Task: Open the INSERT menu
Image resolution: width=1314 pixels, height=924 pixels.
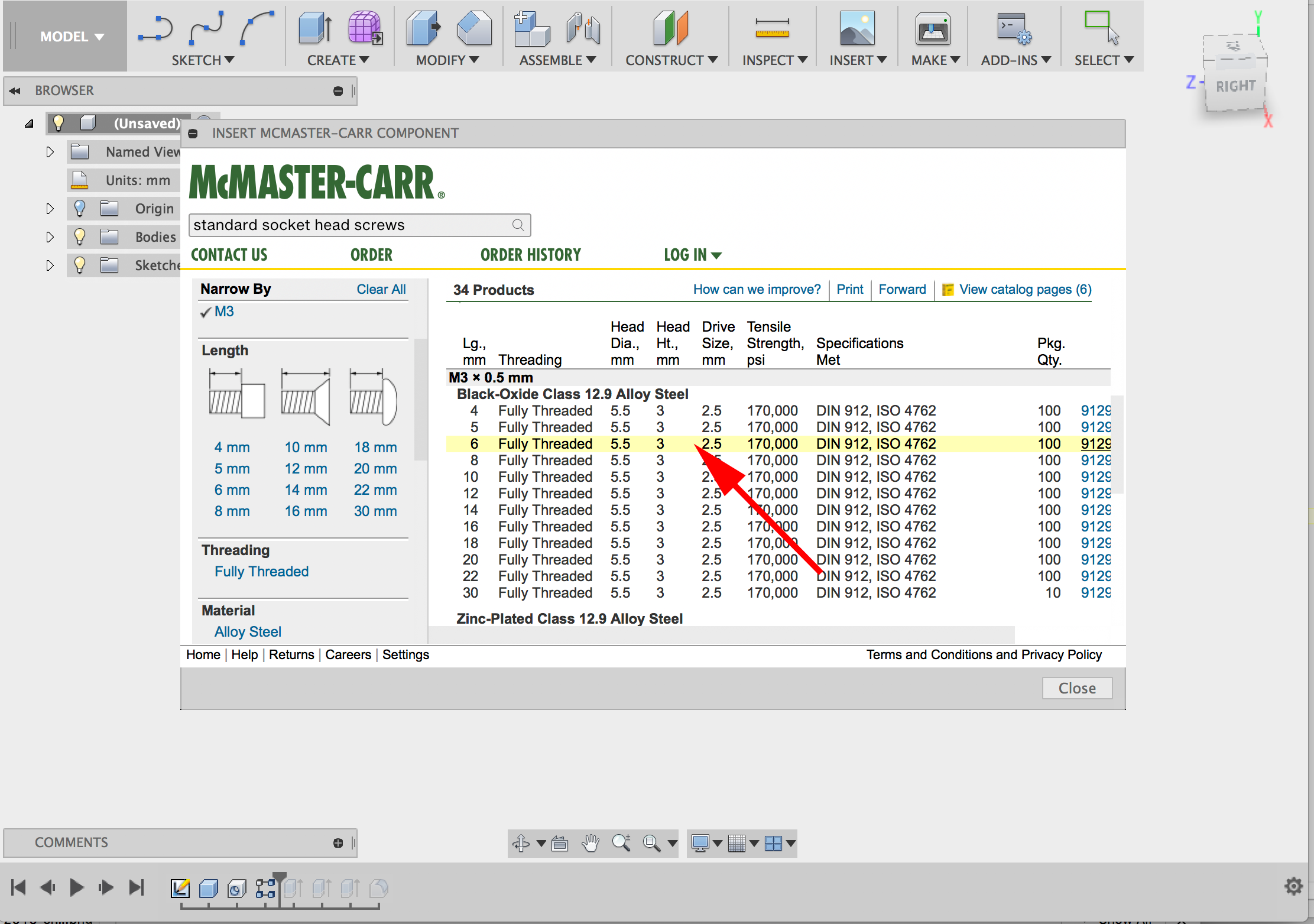Action: point(858,60)
